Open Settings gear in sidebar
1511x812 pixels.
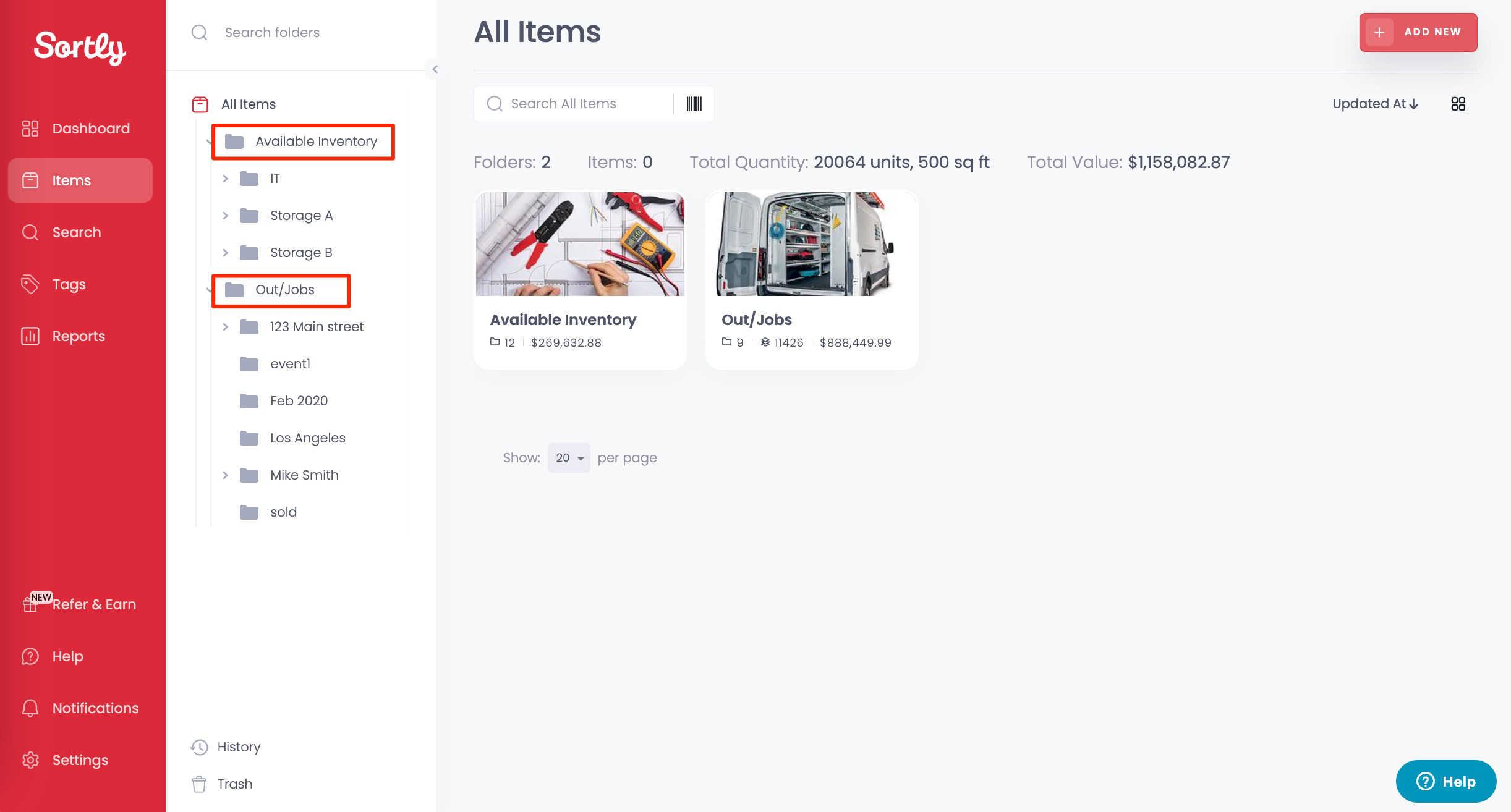pos(80,760)
